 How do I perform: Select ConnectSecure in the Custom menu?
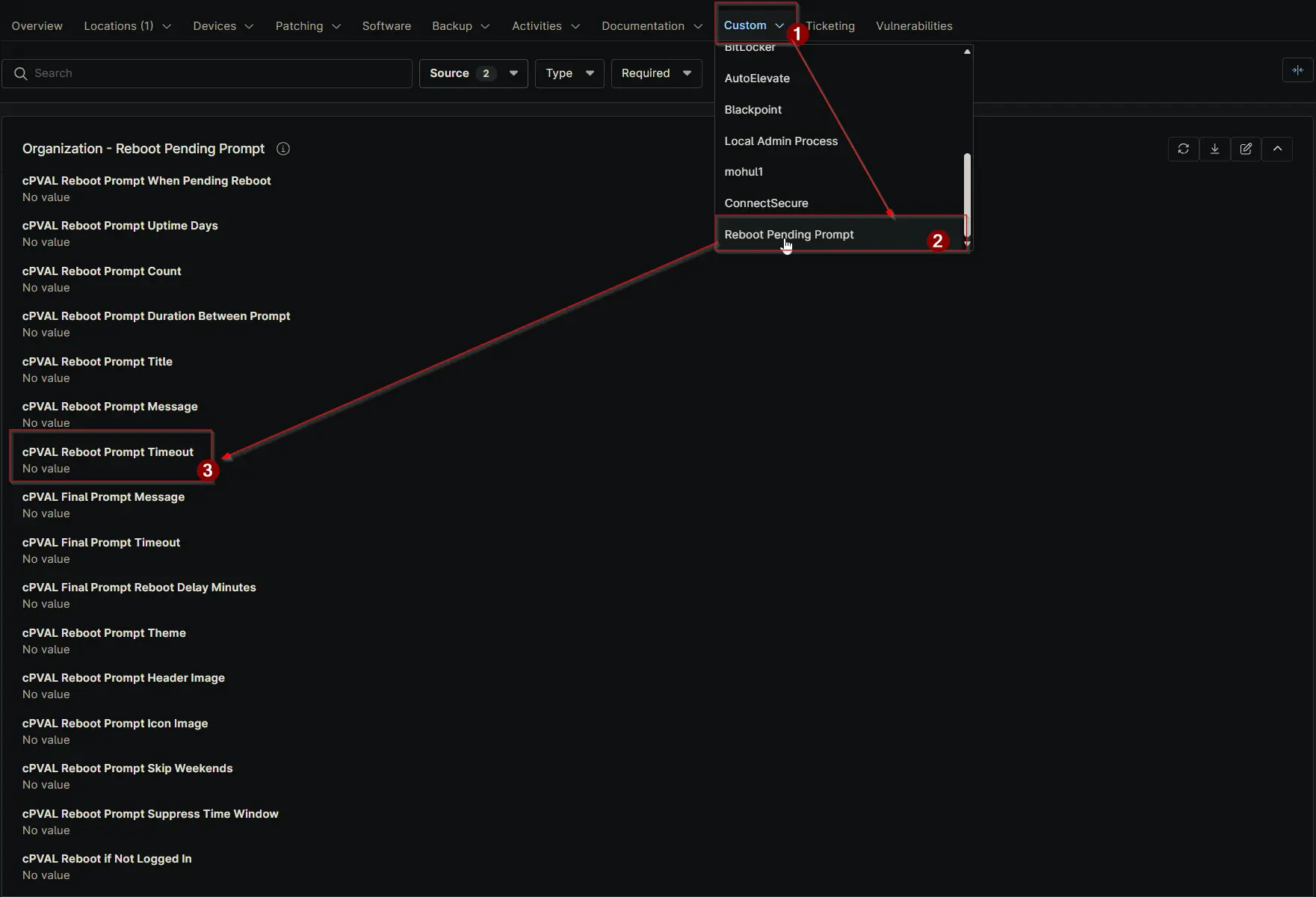(766, 203)
